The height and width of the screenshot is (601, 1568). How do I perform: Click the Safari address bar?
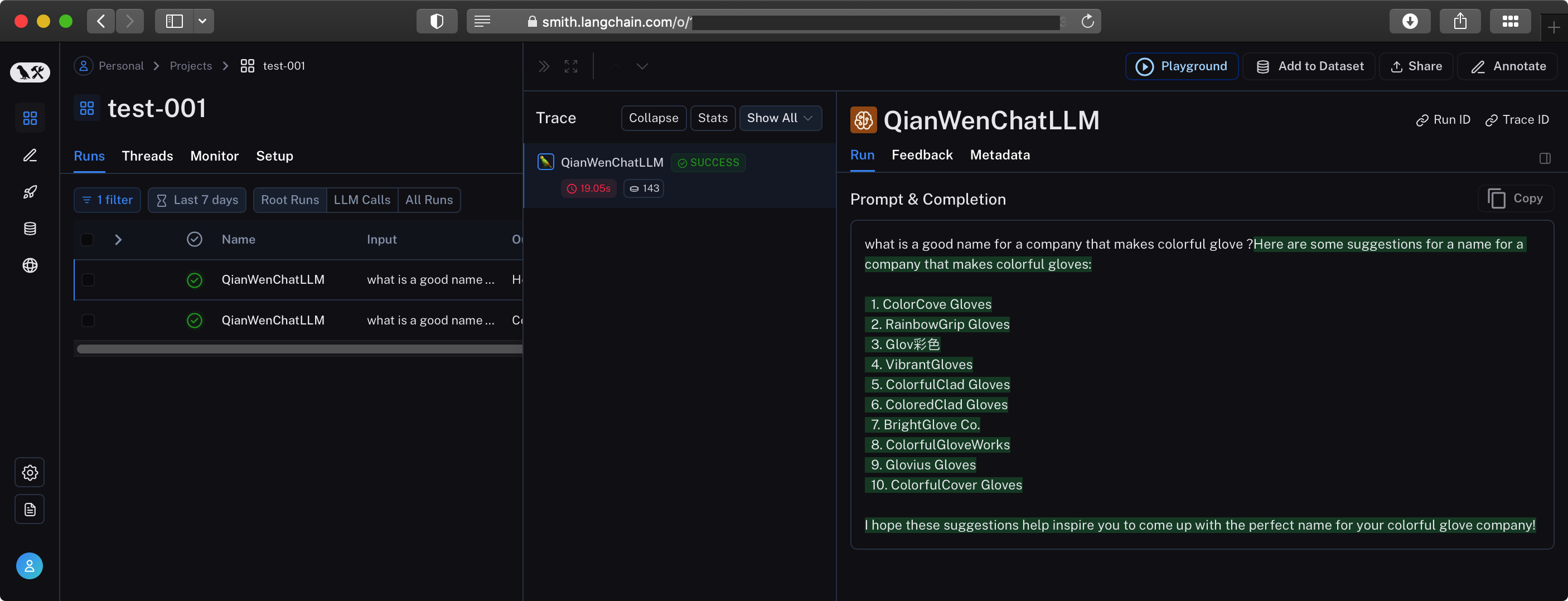783,21
